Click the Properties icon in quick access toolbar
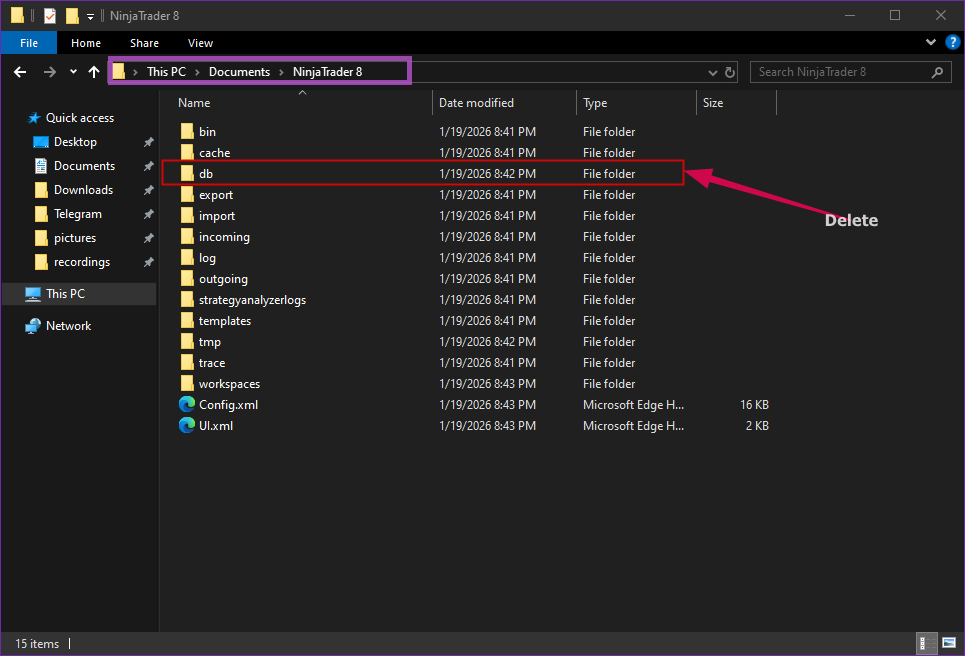 point(50,16)
